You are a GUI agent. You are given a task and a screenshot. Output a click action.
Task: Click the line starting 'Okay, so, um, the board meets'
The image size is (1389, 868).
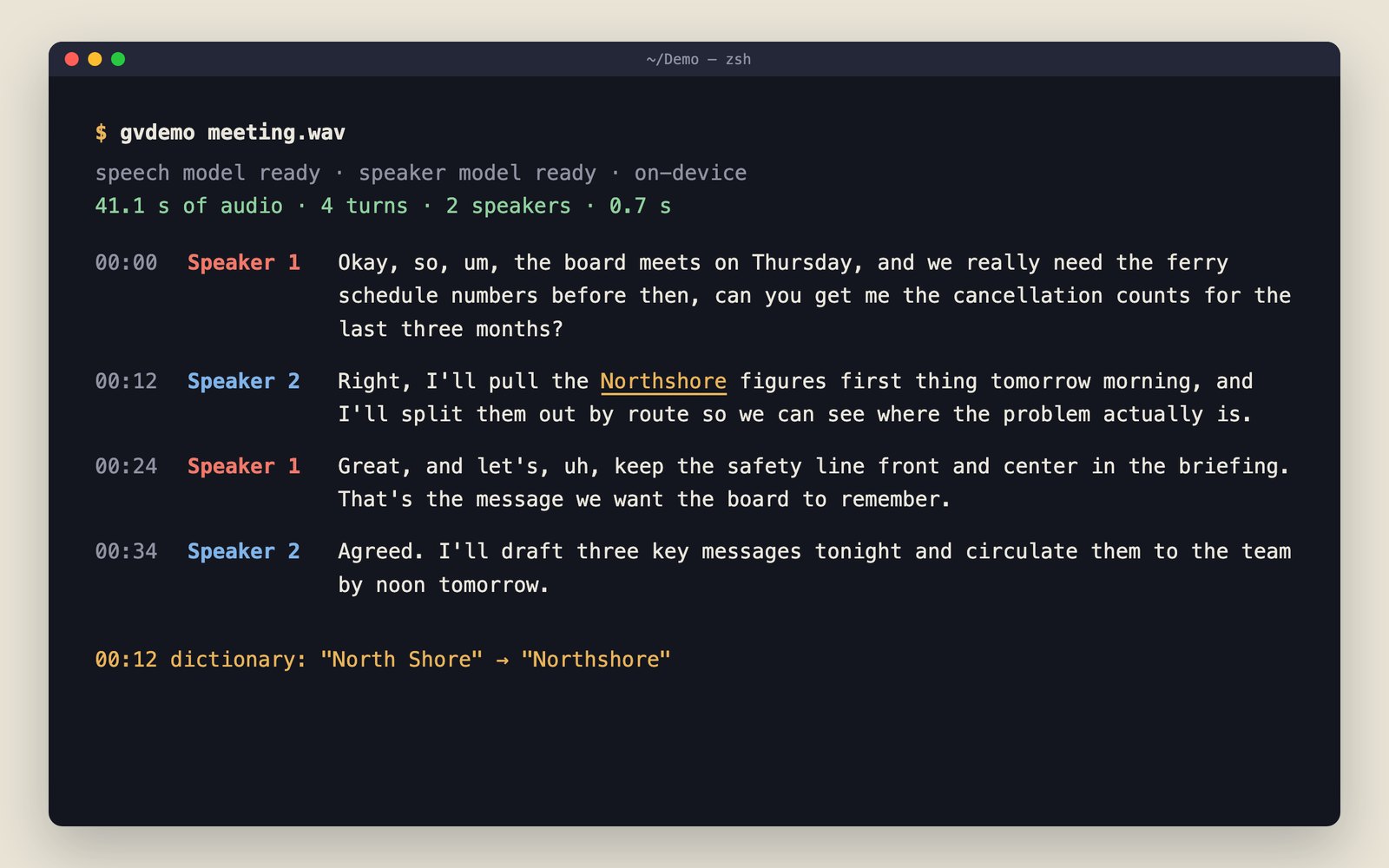coord(783,262)
